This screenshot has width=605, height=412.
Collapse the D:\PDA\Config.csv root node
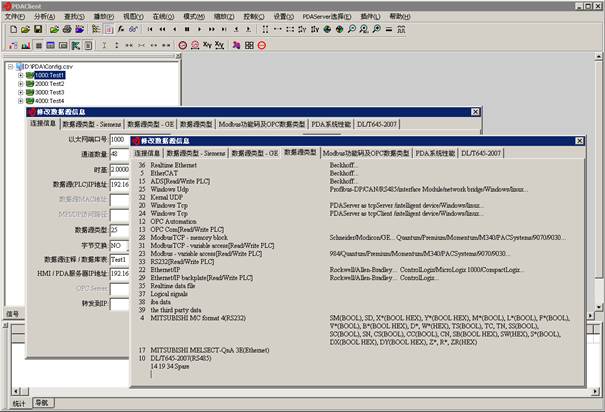11,66
